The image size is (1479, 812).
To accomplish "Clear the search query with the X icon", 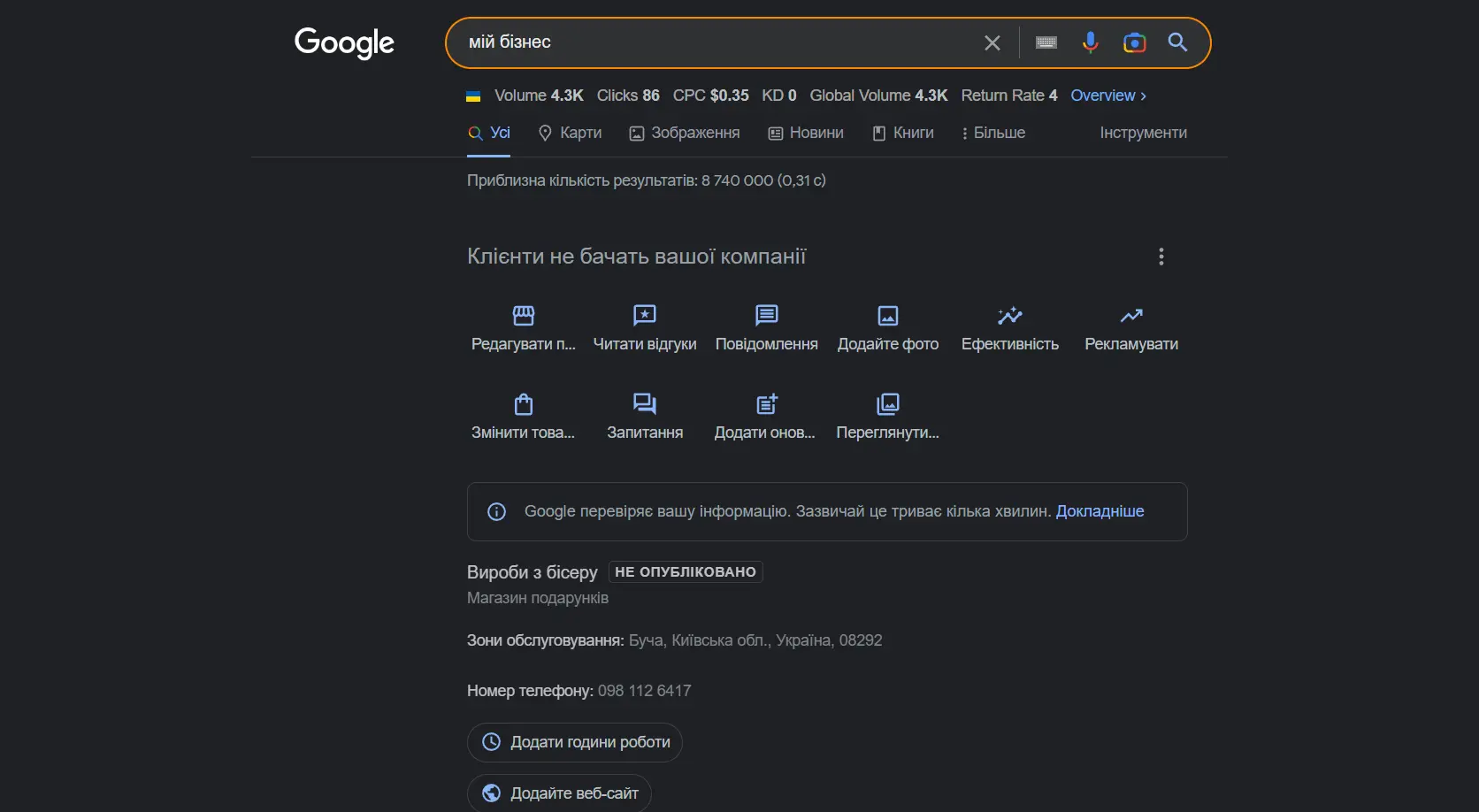I will click(x=992, y=42).
